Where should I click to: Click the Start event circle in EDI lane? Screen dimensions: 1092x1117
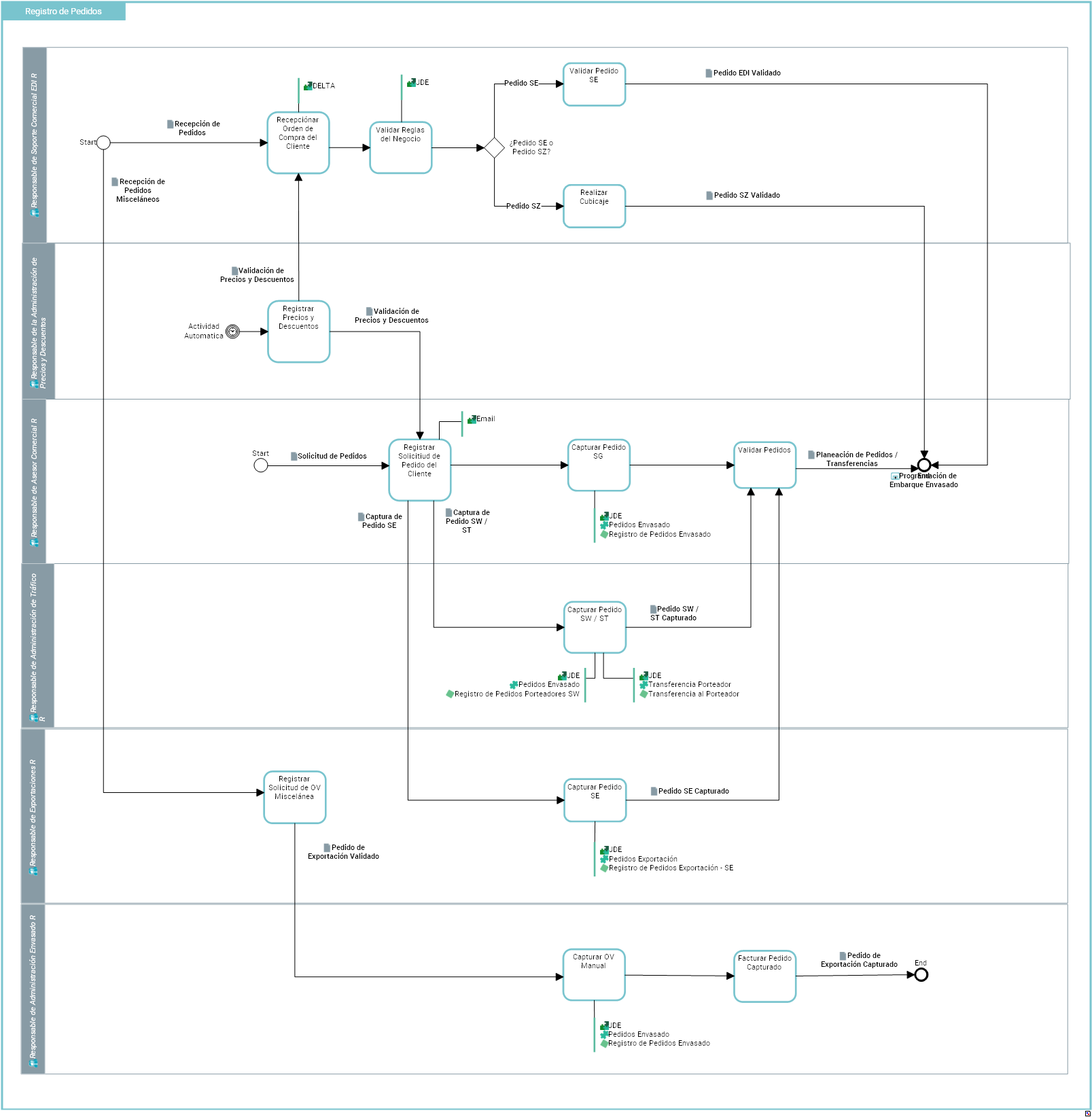coord(103,143)
